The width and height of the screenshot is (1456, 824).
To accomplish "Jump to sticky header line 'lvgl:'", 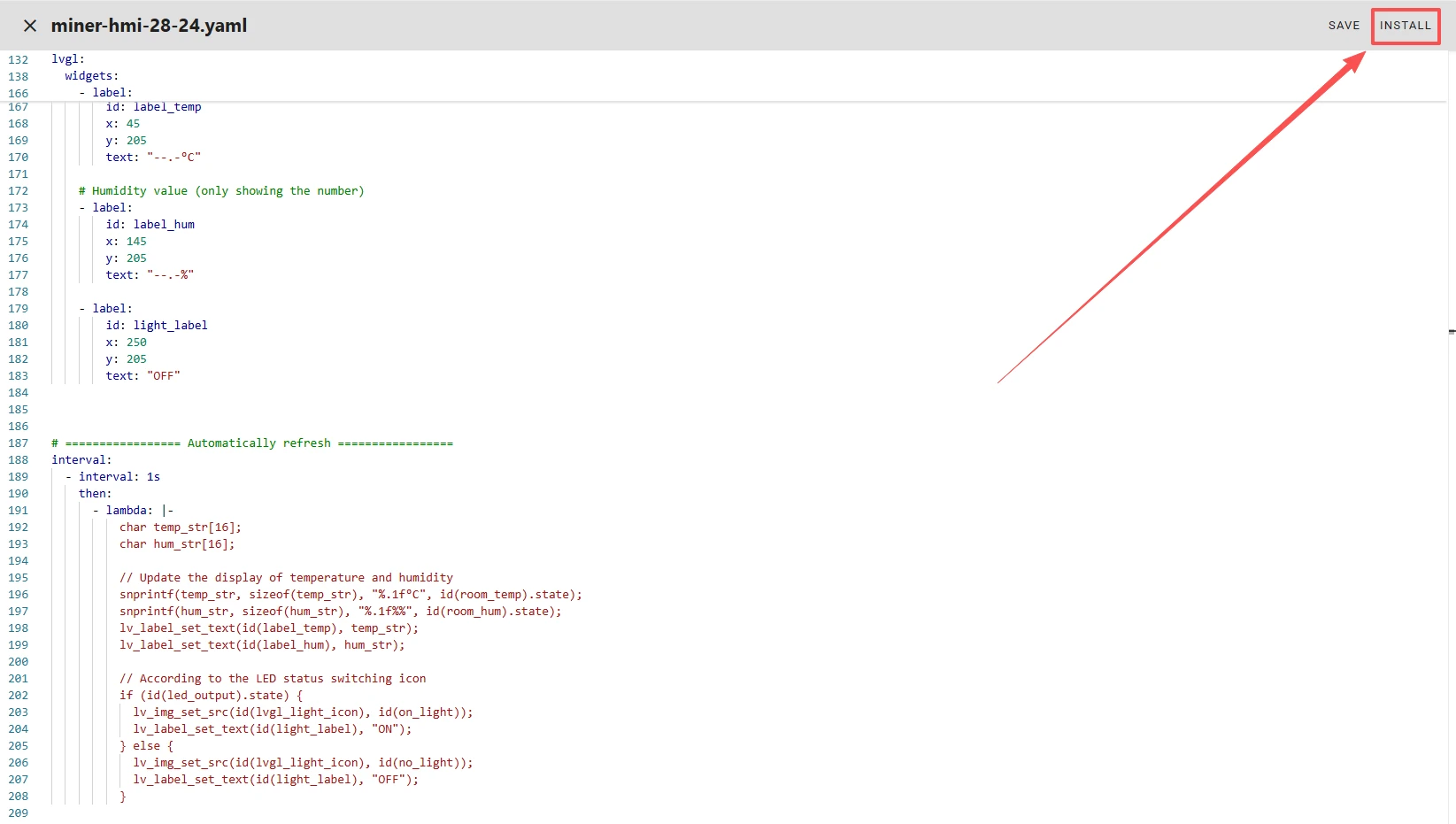I will 68,59.
